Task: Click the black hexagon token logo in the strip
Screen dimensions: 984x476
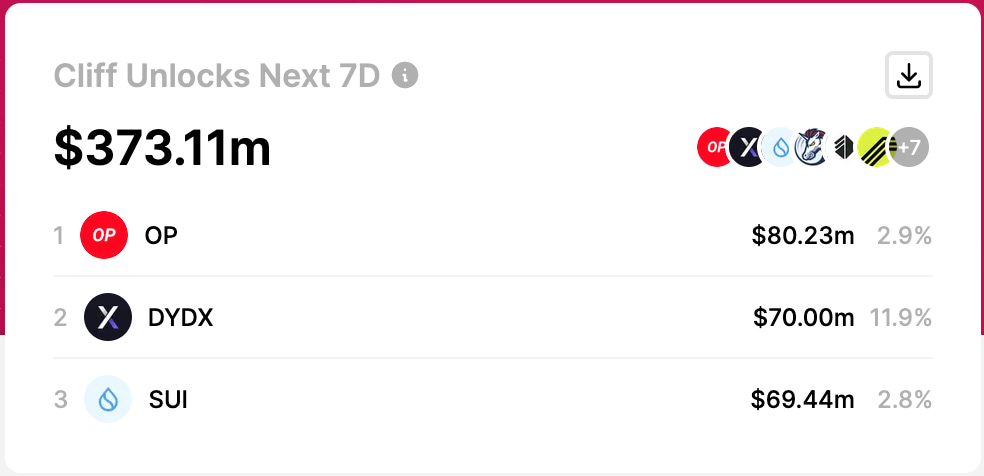Action: pos(843,147)
